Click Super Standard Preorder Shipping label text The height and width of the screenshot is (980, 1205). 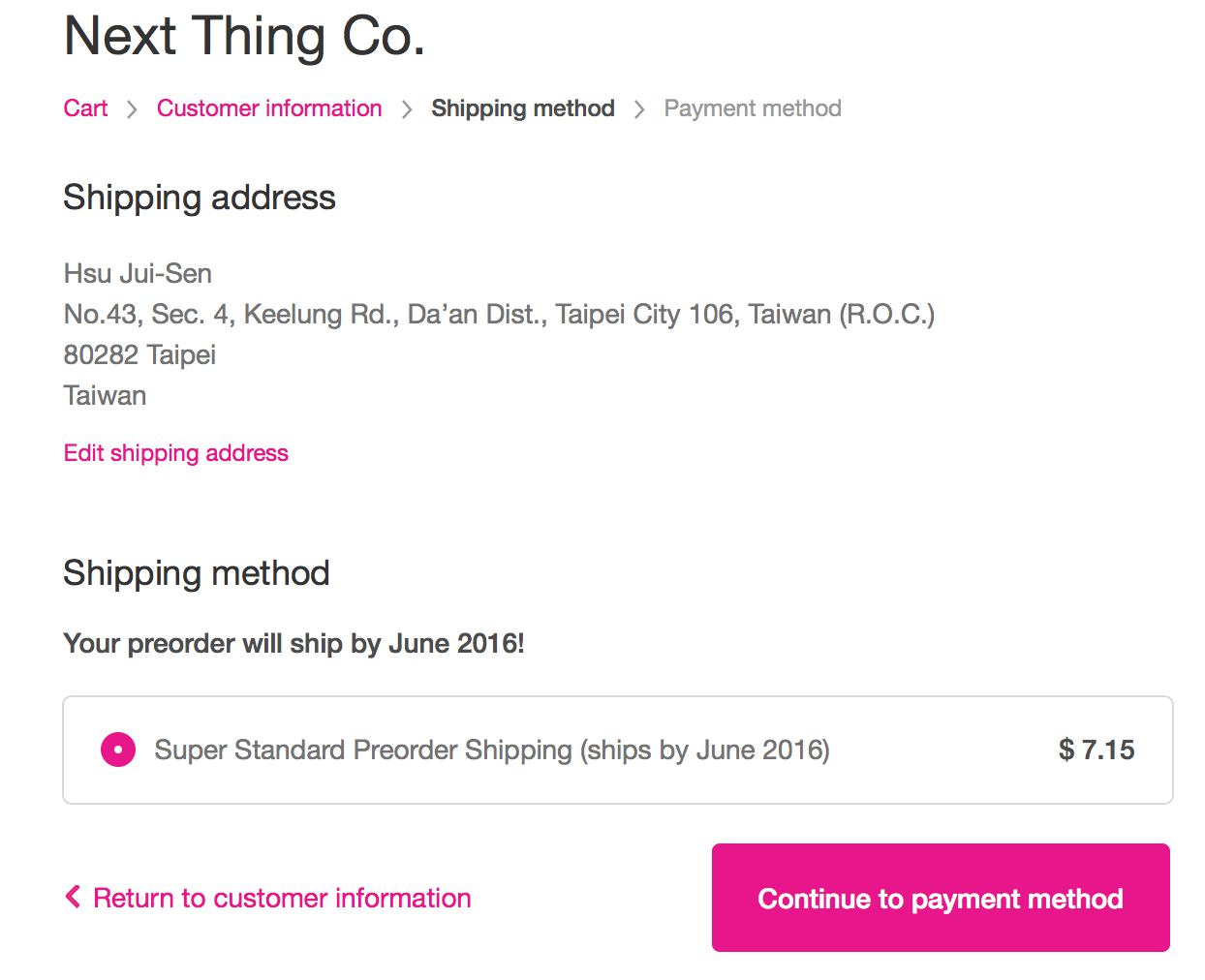492,750
